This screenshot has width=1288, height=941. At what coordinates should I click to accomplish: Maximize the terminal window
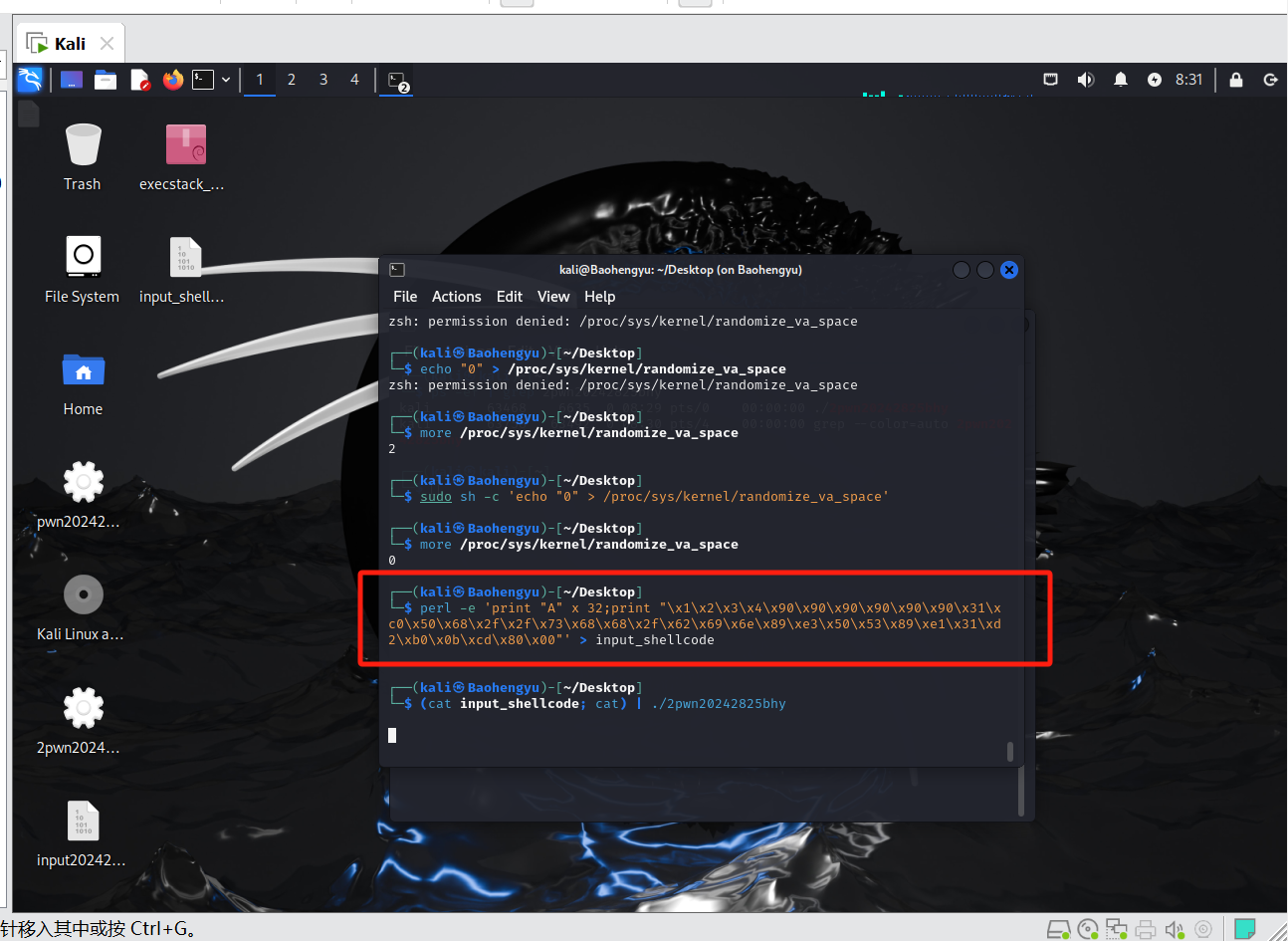coord(985,270)
